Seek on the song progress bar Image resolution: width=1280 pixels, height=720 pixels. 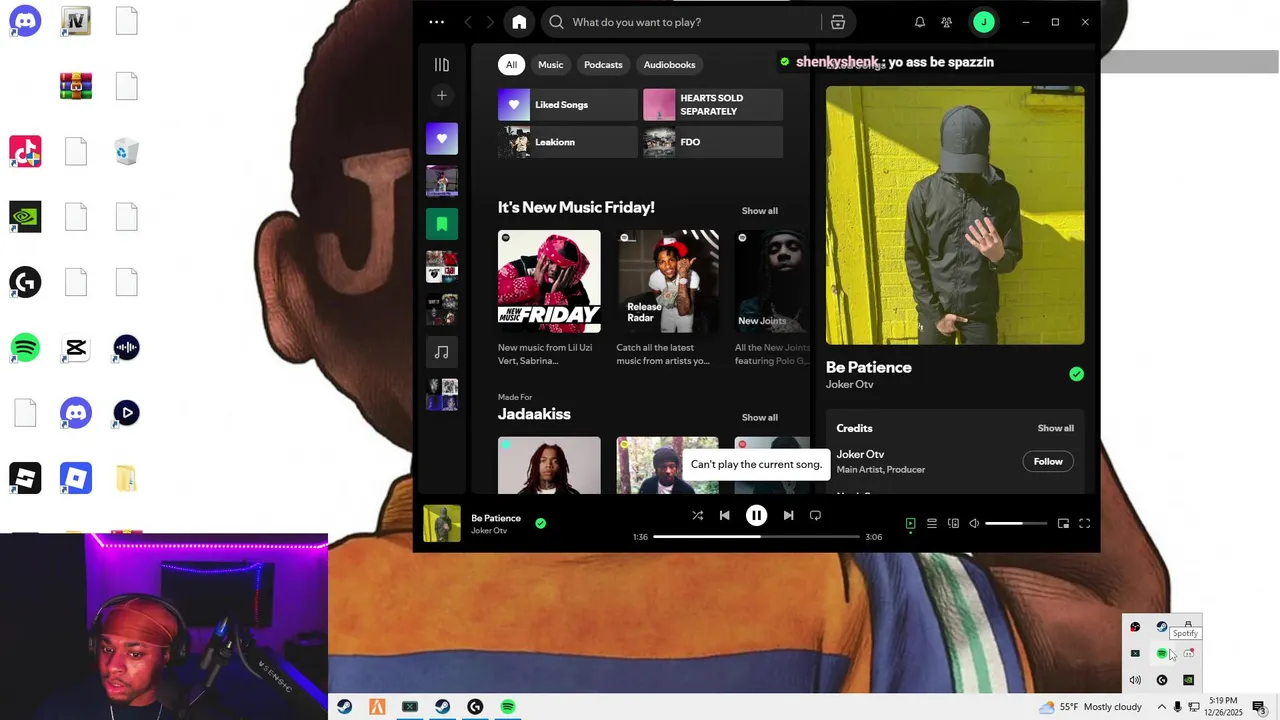click(756, 537)
